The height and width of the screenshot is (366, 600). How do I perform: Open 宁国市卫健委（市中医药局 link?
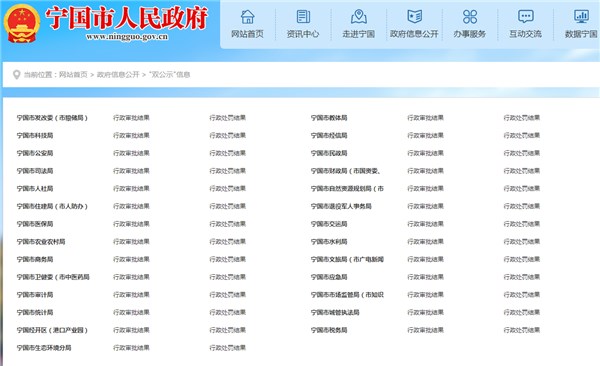click(x=53, y=277)
